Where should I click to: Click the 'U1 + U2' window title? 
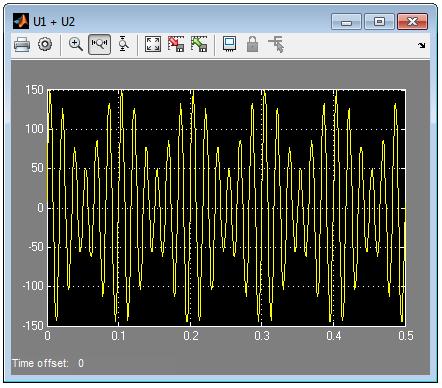(54, 22)
